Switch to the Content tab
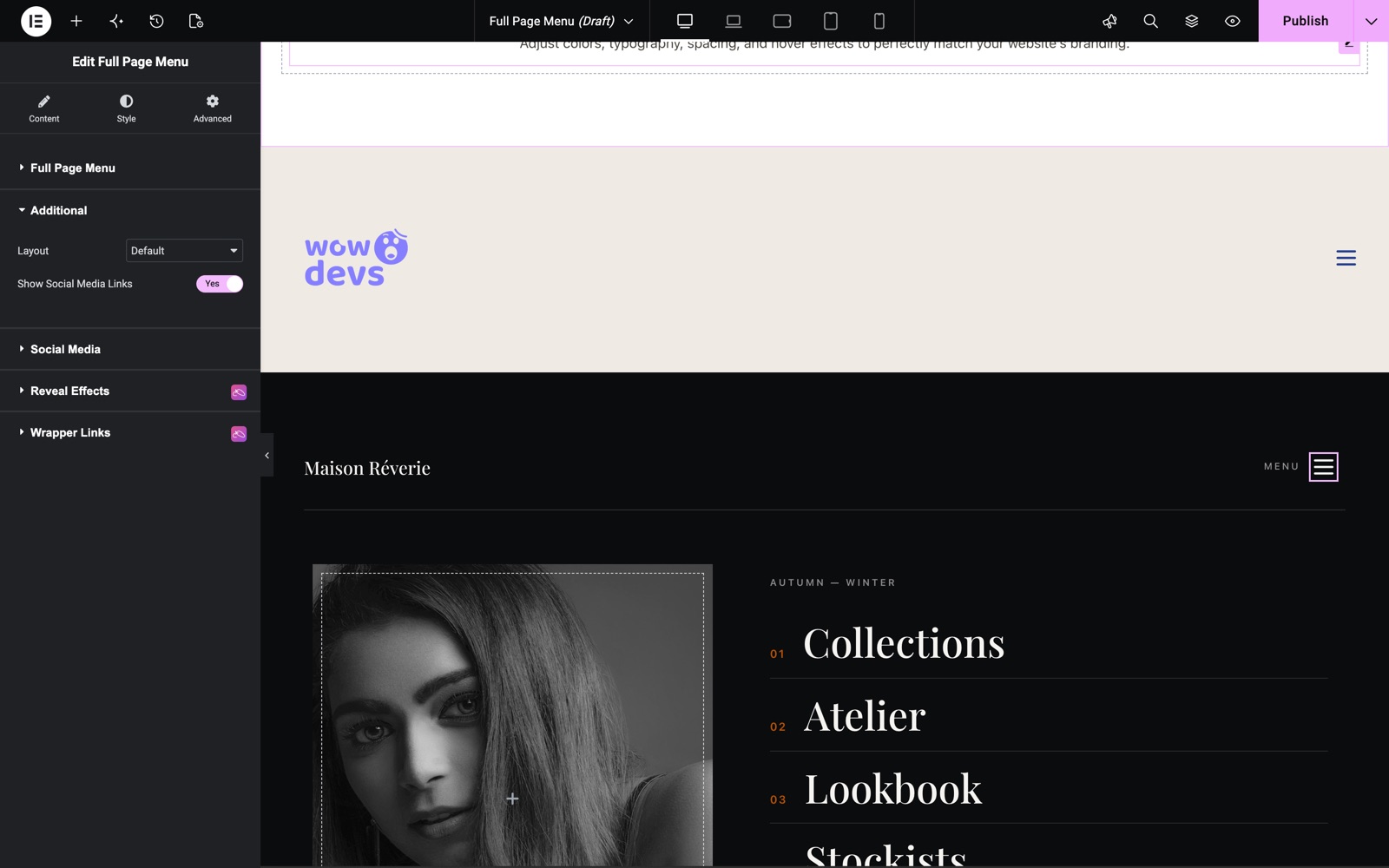Image resolution: width=1389 pixels, height=868 pixels. 44,108
